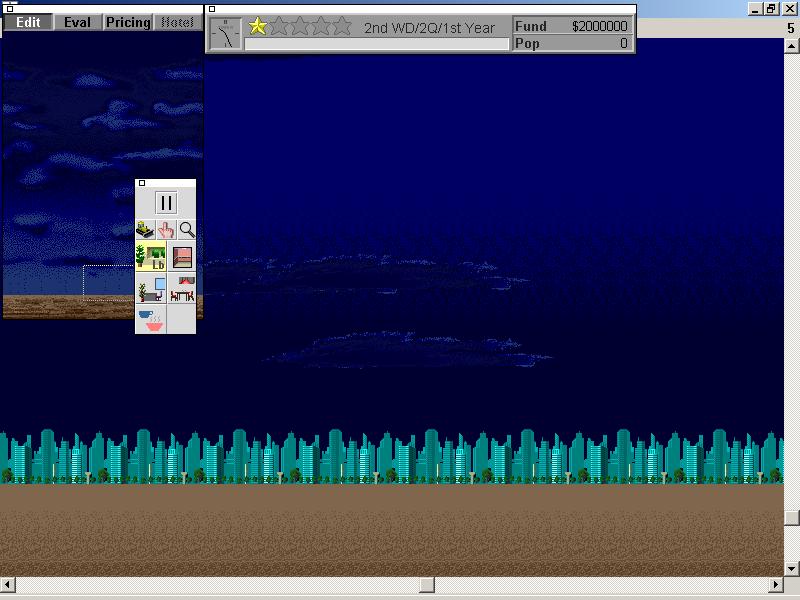Click the first gold star rating
Image resolution: width=800 pixels, height=600 pixels.
[258, 26]
